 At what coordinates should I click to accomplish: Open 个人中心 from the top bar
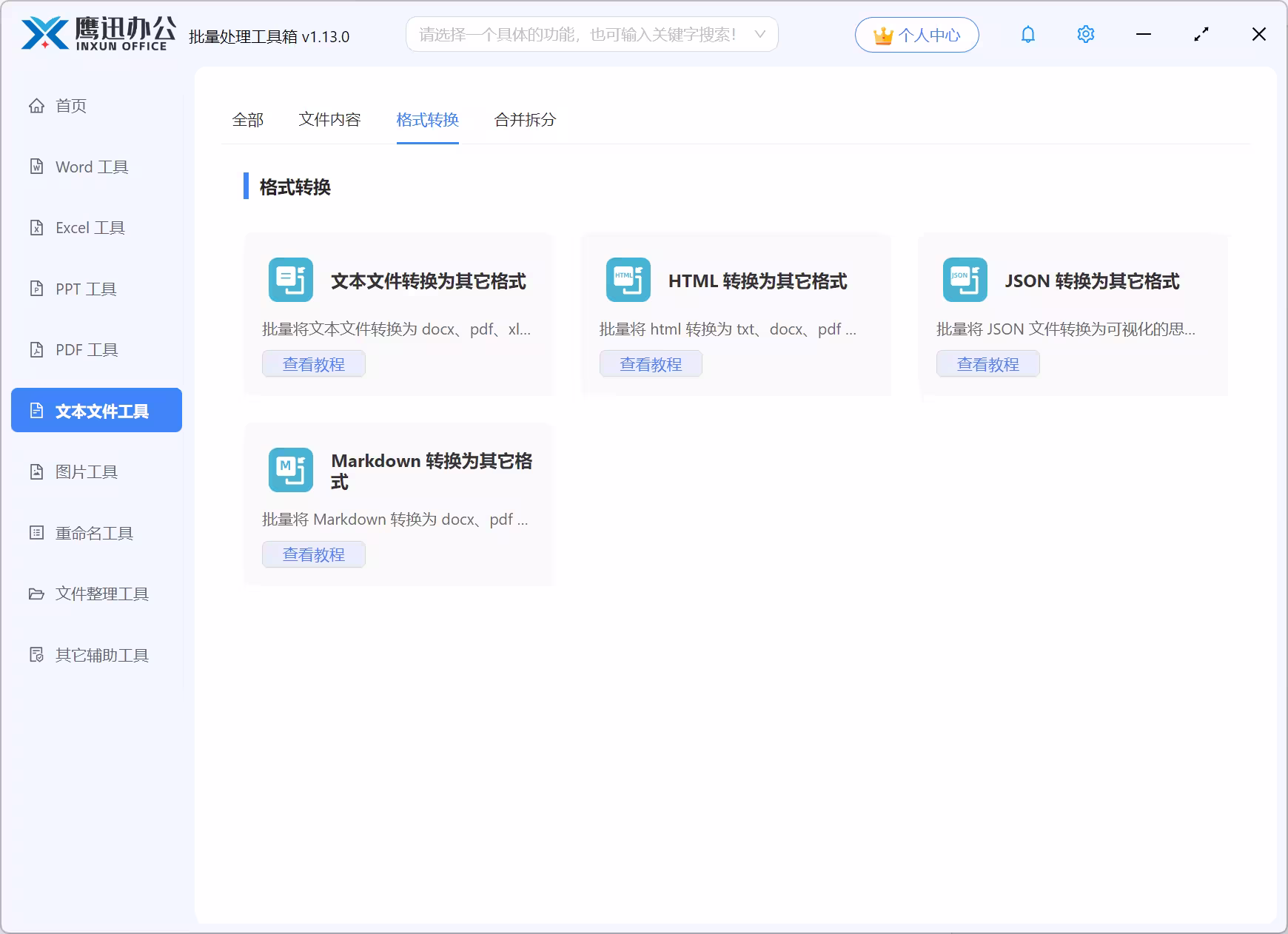(916, 34)
